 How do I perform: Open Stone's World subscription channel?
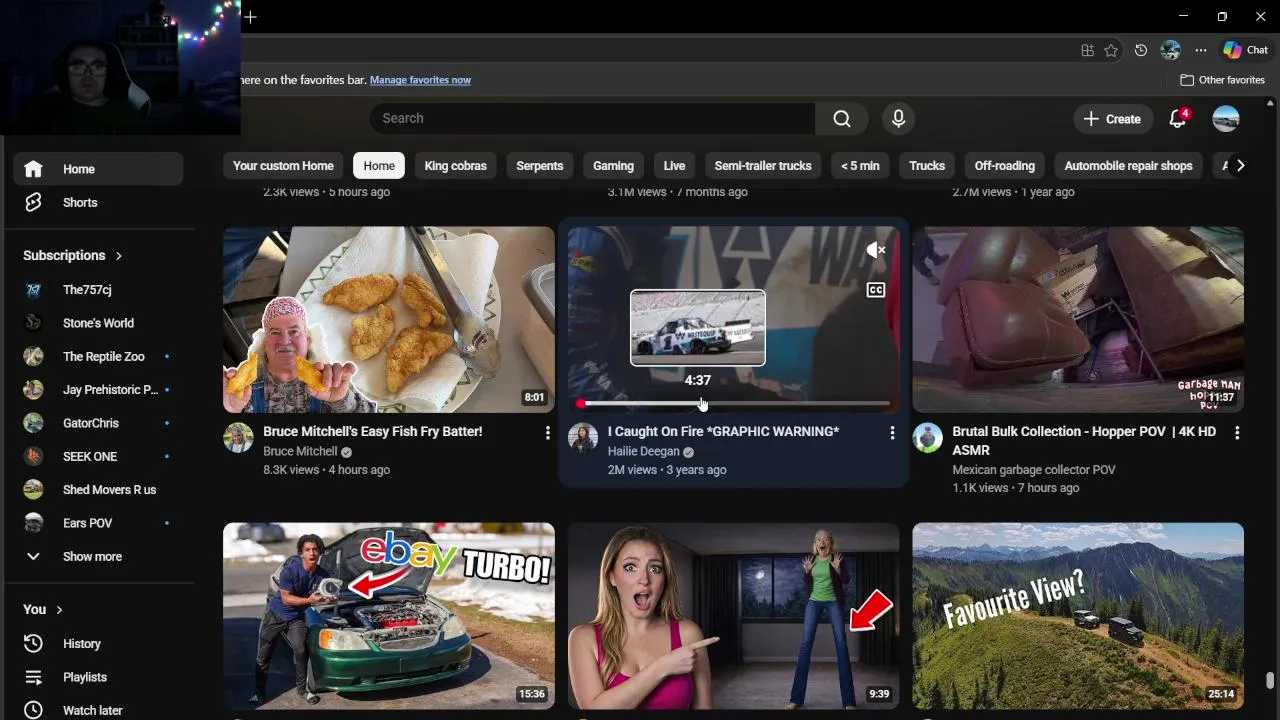tap(98, 323)
